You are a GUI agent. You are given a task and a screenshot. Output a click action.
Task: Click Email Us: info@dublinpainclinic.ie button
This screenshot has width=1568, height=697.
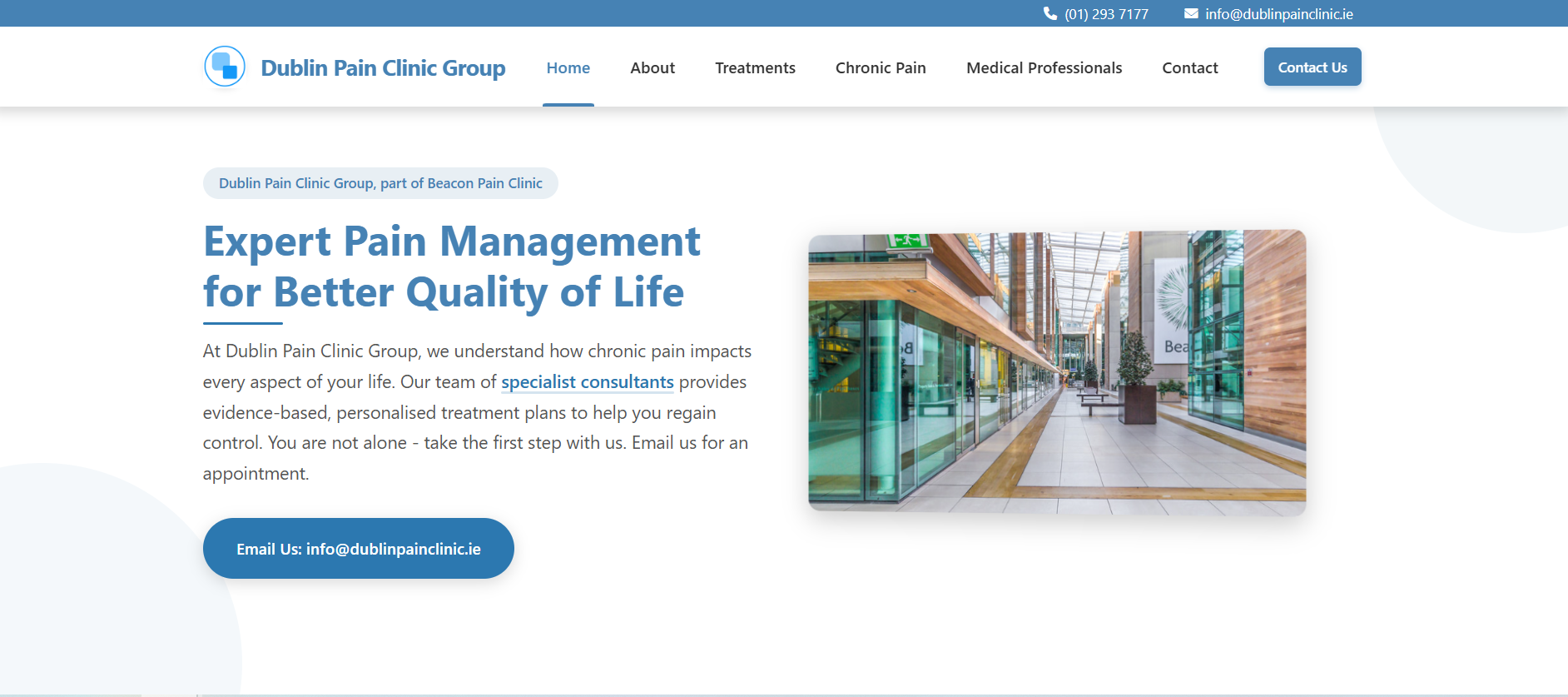tap(359, 549)
